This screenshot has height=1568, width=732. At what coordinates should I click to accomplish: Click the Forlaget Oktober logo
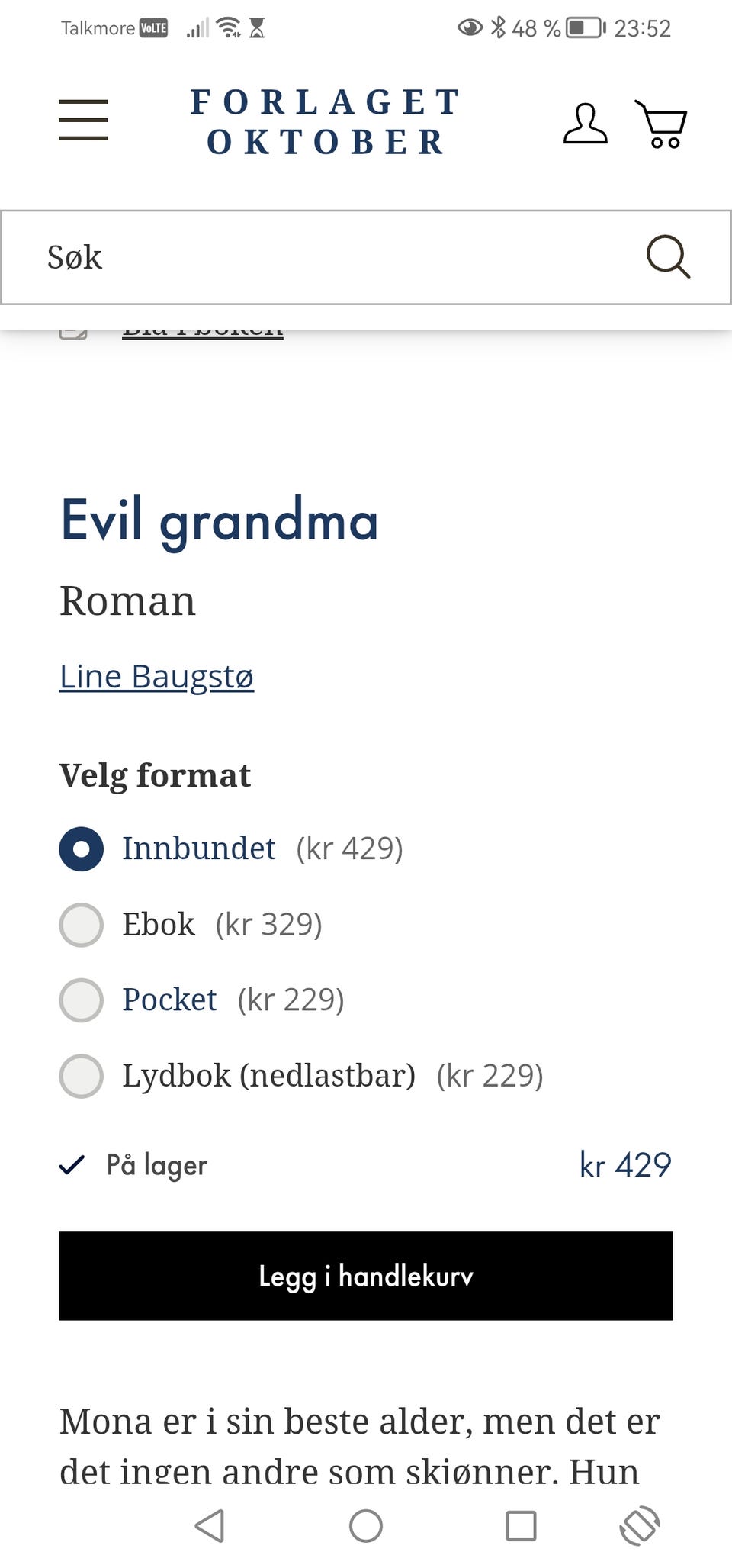(x=326, y=122)
